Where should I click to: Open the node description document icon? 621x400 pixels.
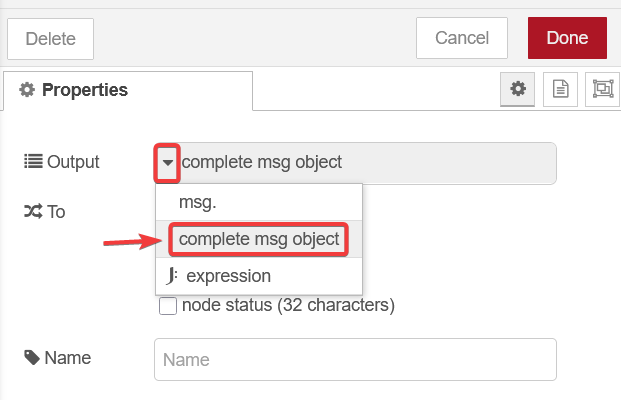[560, 89]
